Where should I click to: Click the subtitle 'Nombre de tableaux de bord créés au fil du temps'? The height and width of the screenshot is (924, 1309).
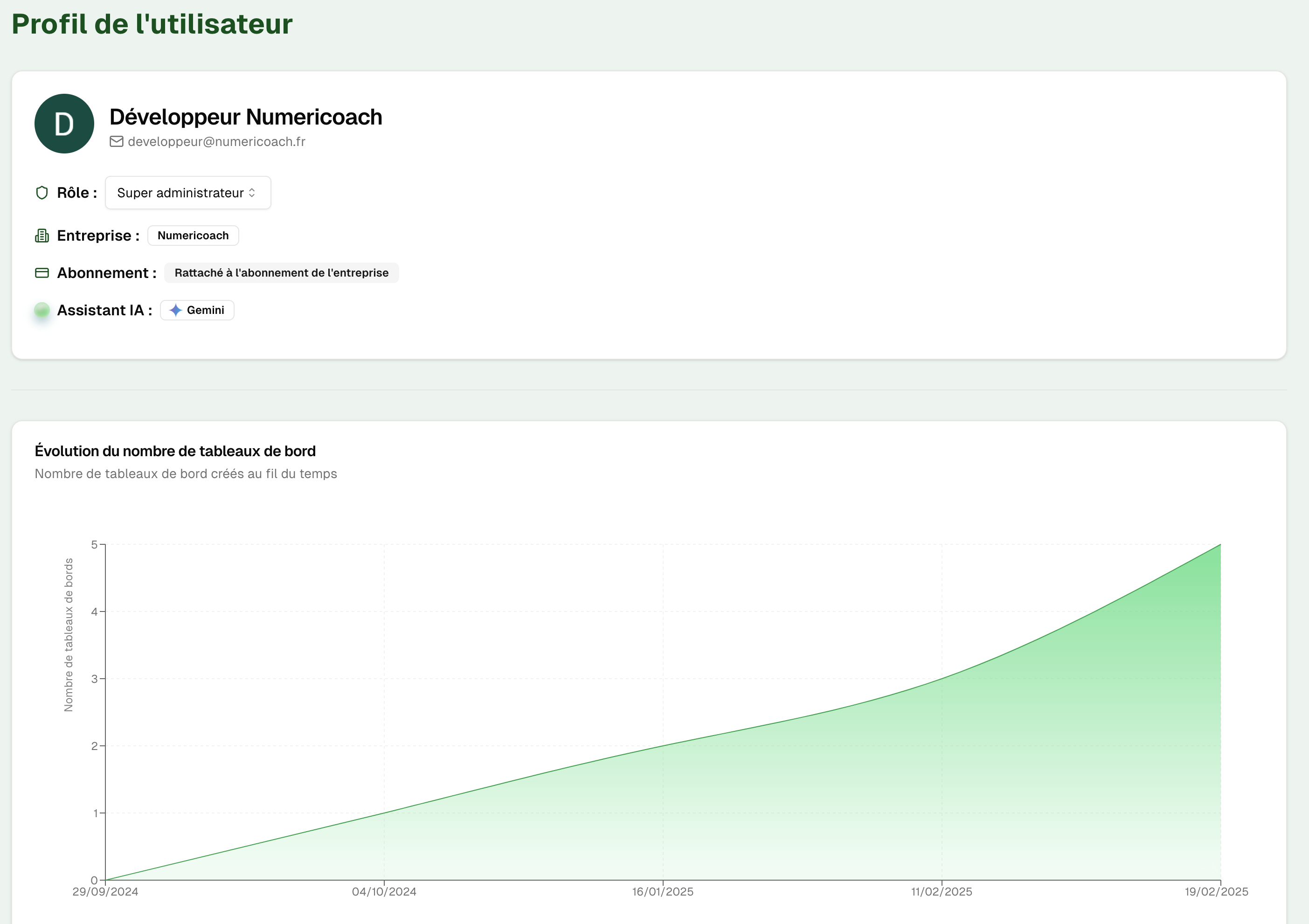coord(186,474)
